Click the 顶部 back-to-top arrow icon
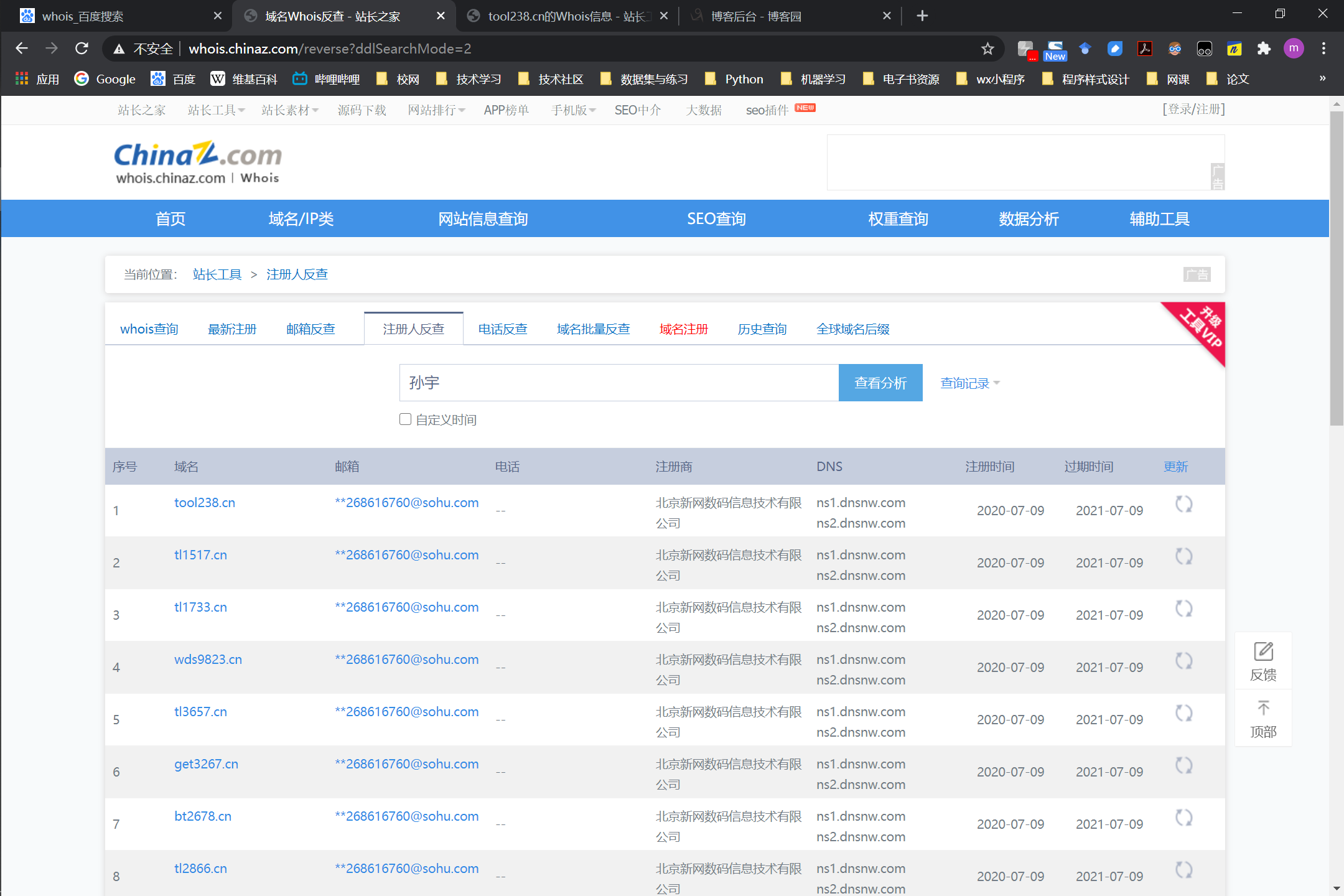Screen dimensions: 1344x896 point(1263,708)
